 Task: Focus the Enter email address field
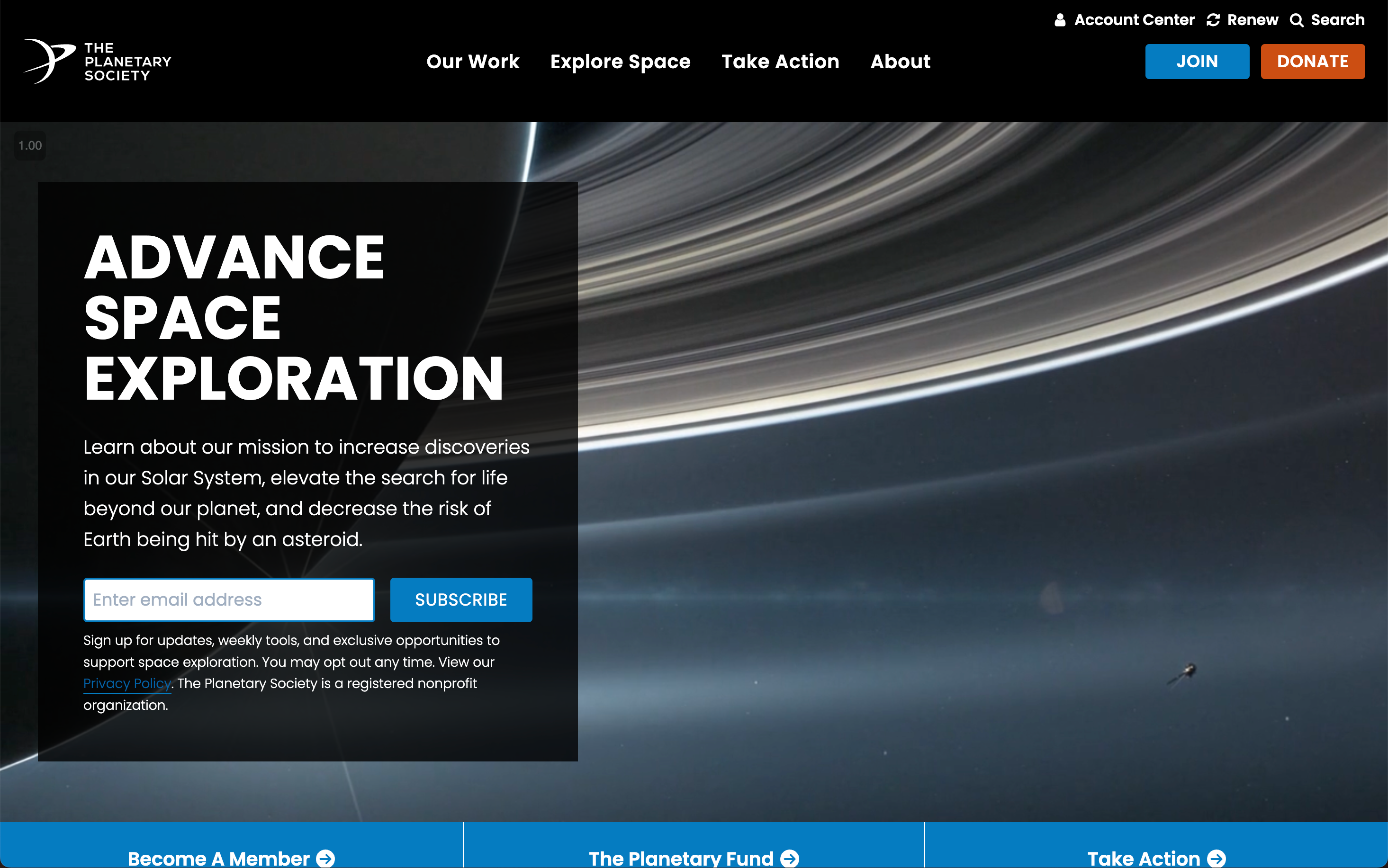tap(229, 600)
